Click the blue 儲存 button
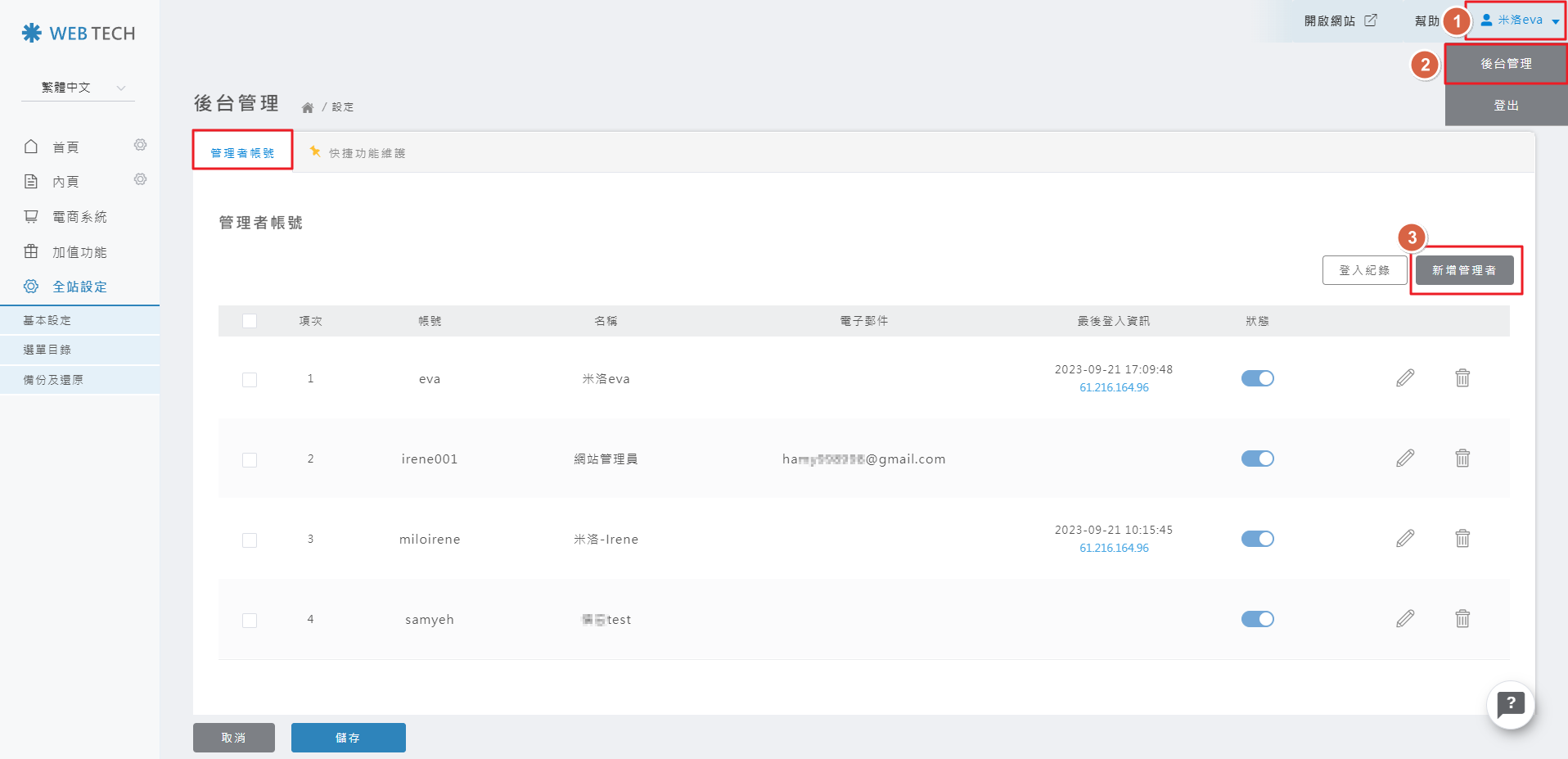1568x759 pixels. tap(348, 738)
